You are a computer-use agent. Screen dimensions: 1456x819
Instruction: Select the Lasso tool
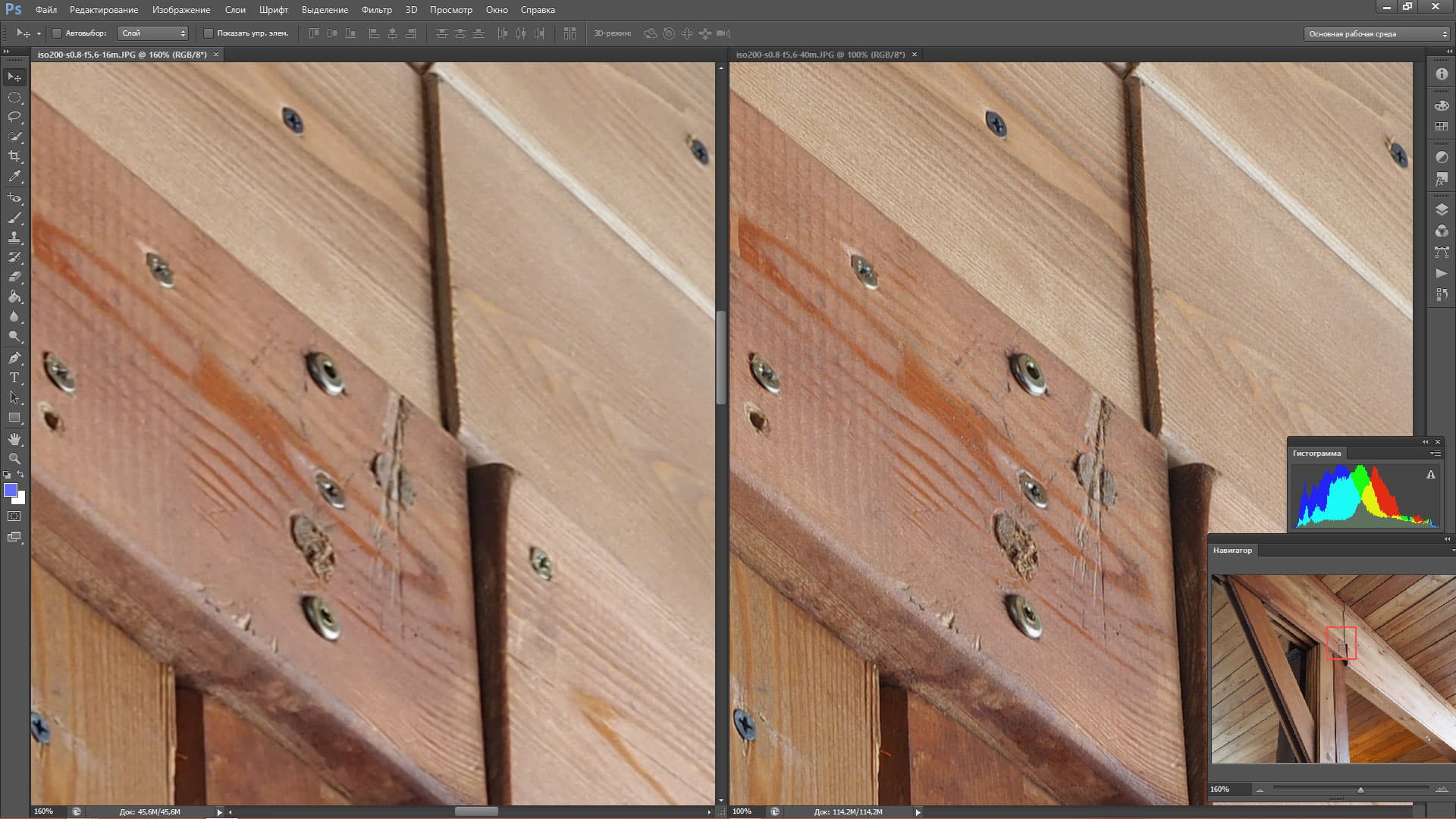coord(14,117)
